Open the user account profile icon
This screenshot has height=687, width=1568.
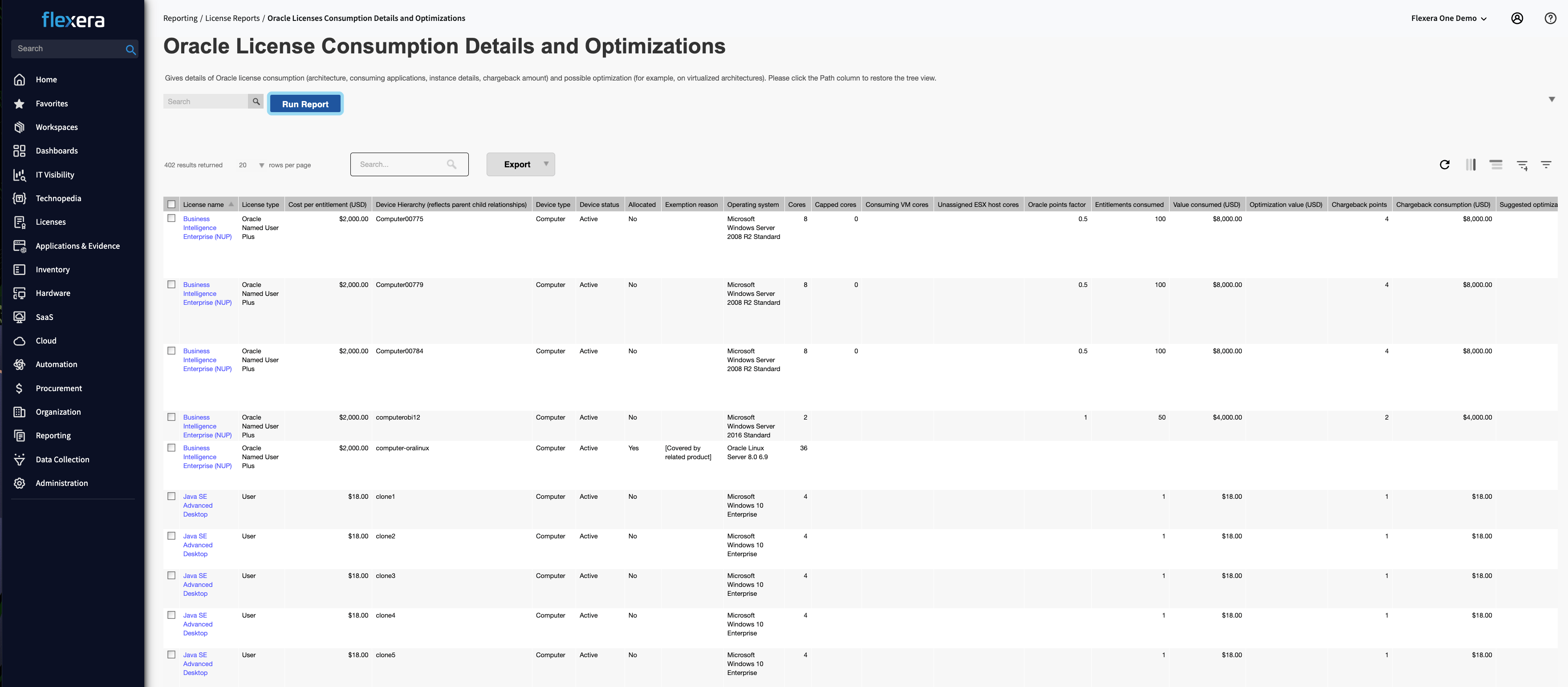(x=1517, y=18)
